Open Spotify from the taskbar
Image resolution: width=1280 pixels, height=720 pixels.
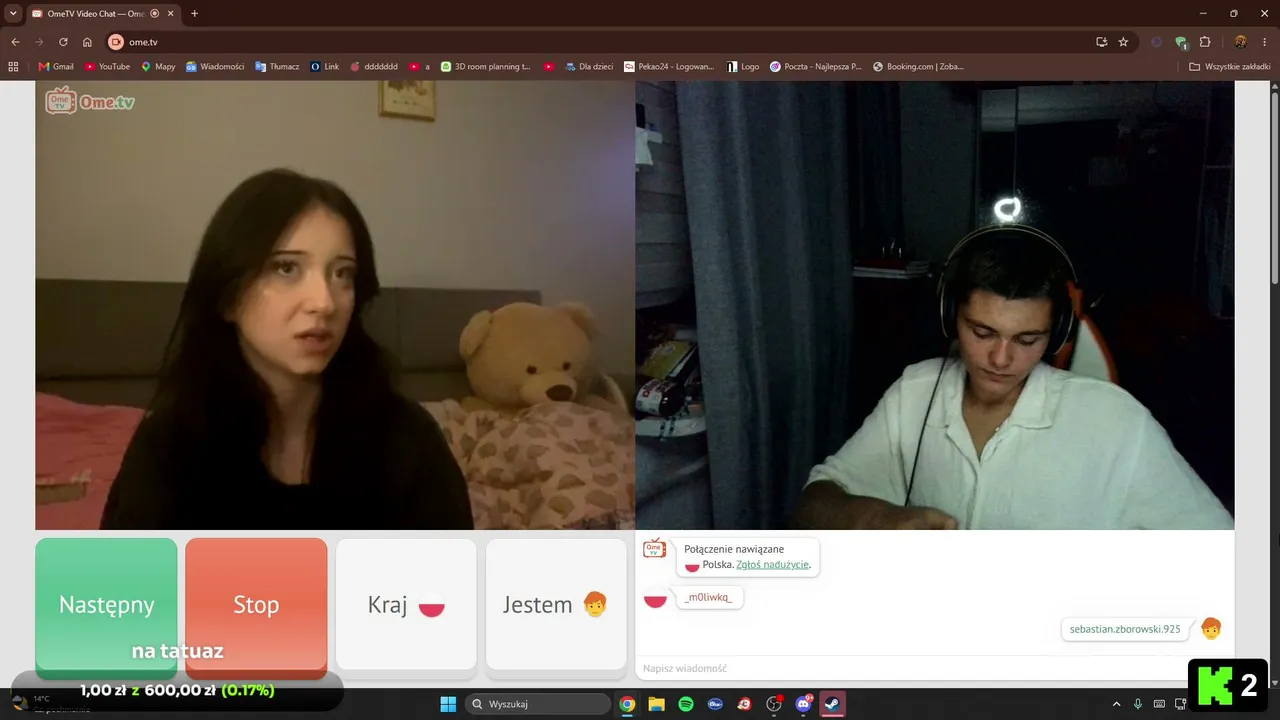[686, 704]
